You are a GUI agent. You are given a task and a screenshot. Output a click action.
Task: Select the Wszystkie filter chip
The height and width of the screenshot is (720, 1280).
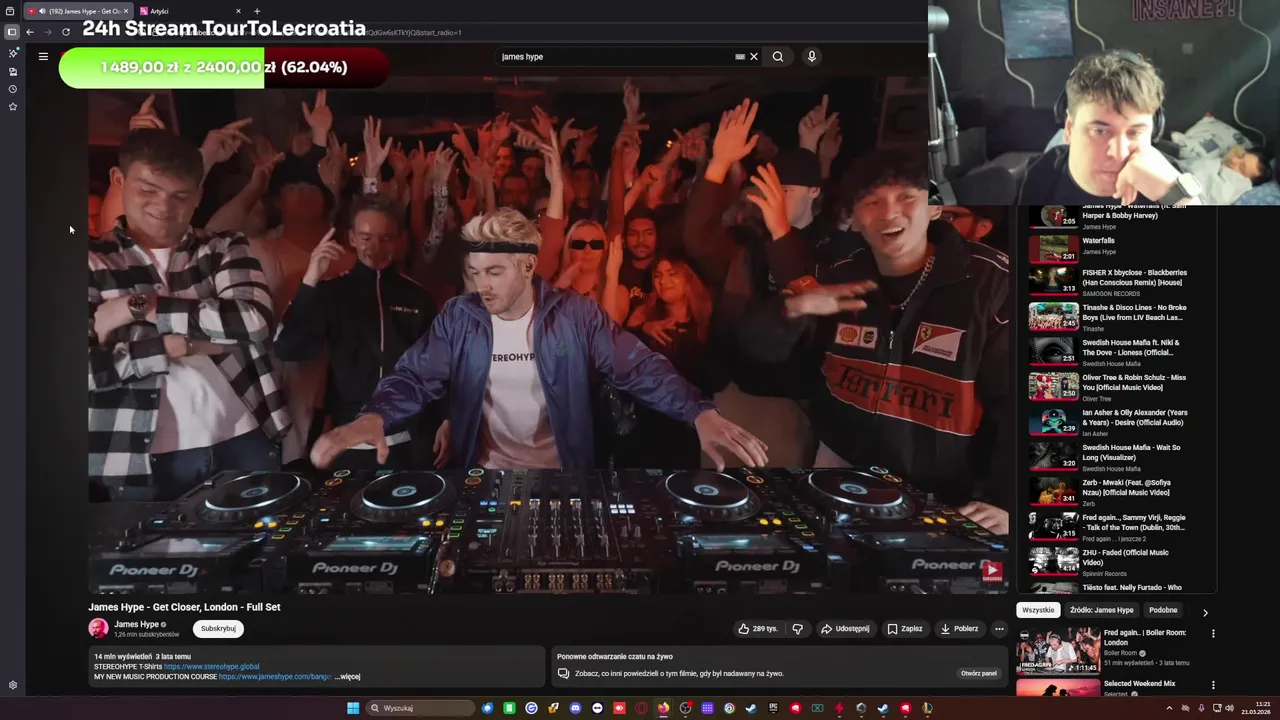point(1038,610)
